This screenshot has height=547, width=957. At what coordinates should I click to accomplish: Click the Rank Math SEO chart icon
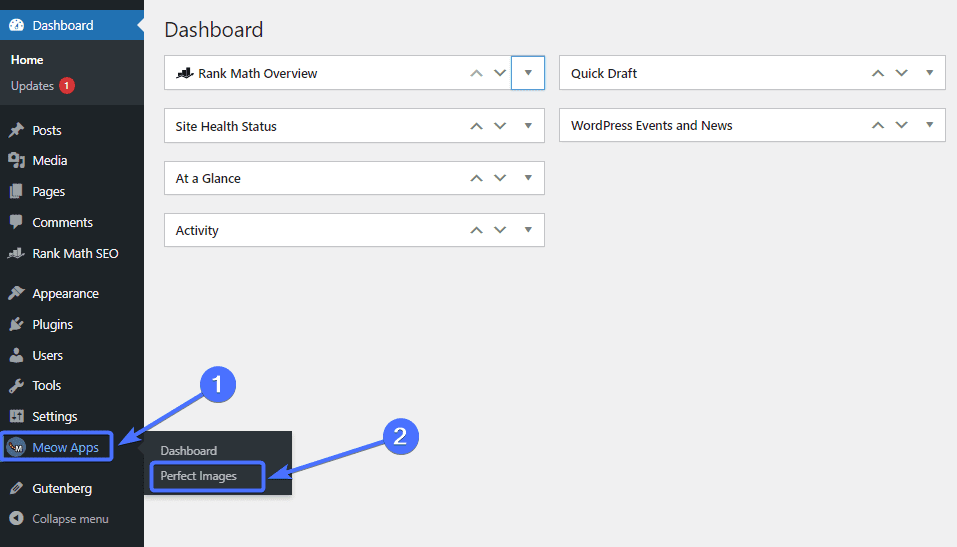16,253
